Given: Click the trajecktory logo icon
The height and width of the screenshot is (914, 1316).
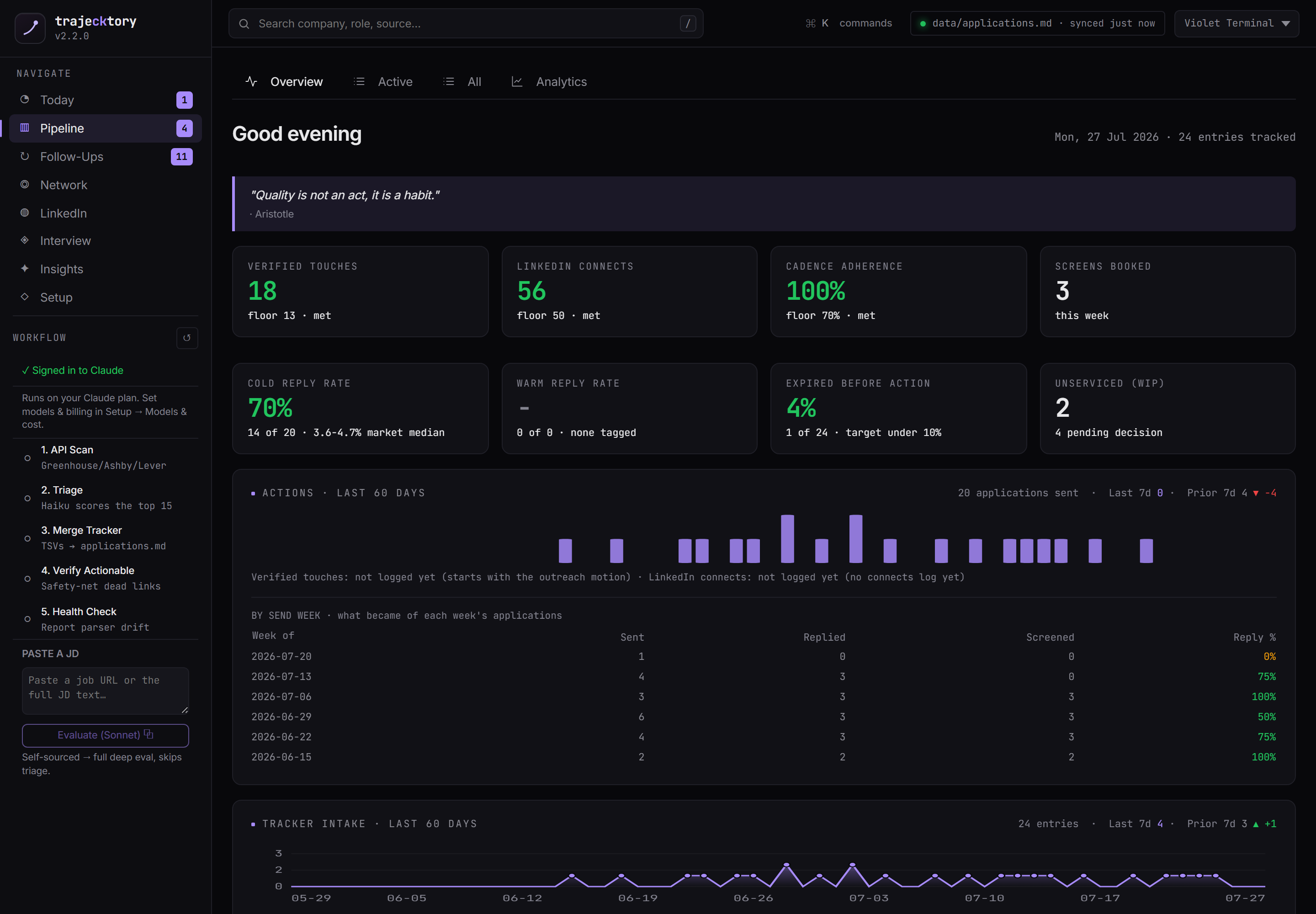Looking at the screenshot, I should point(30,27).
